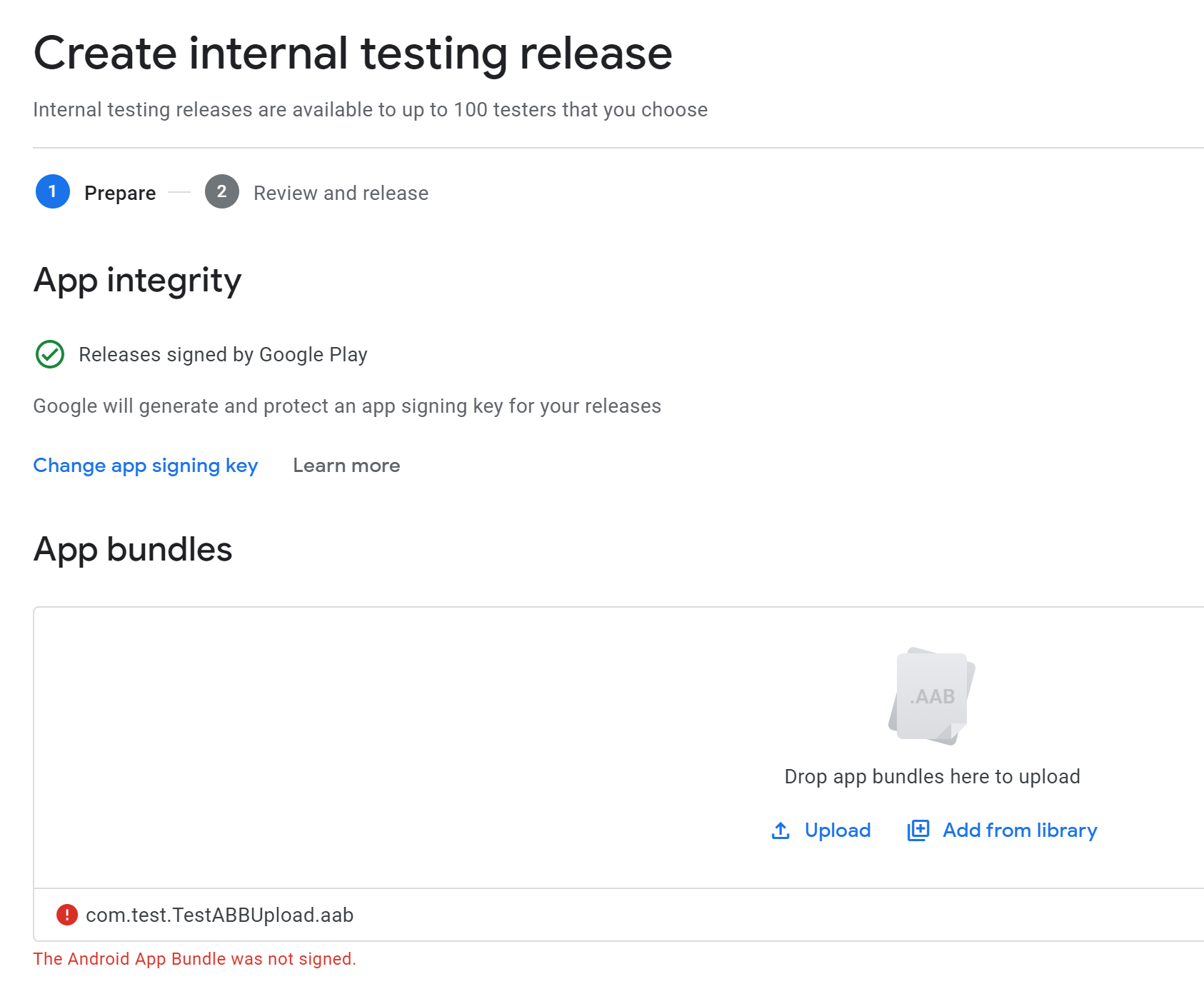Switch to the Review and release step

(340, 192)
